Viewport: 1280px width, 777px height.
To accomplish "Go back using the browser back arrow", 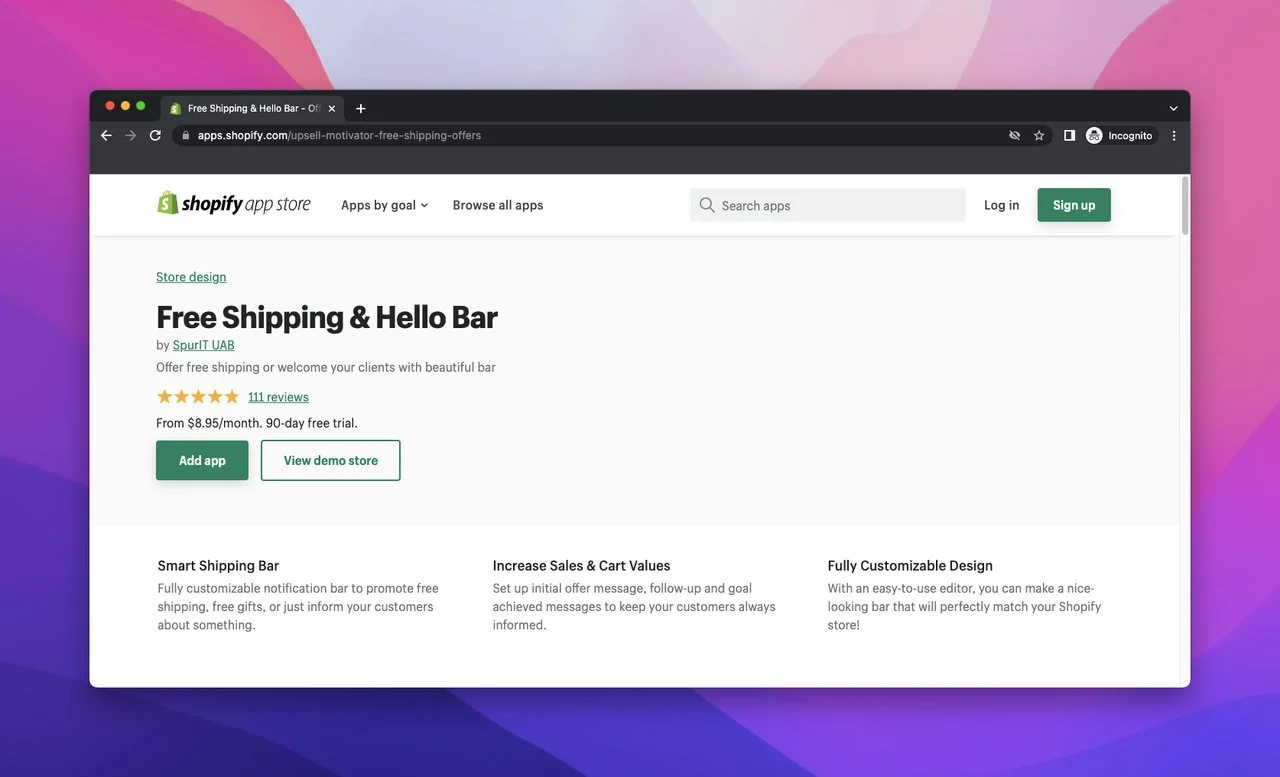I will tap(106, 135).
